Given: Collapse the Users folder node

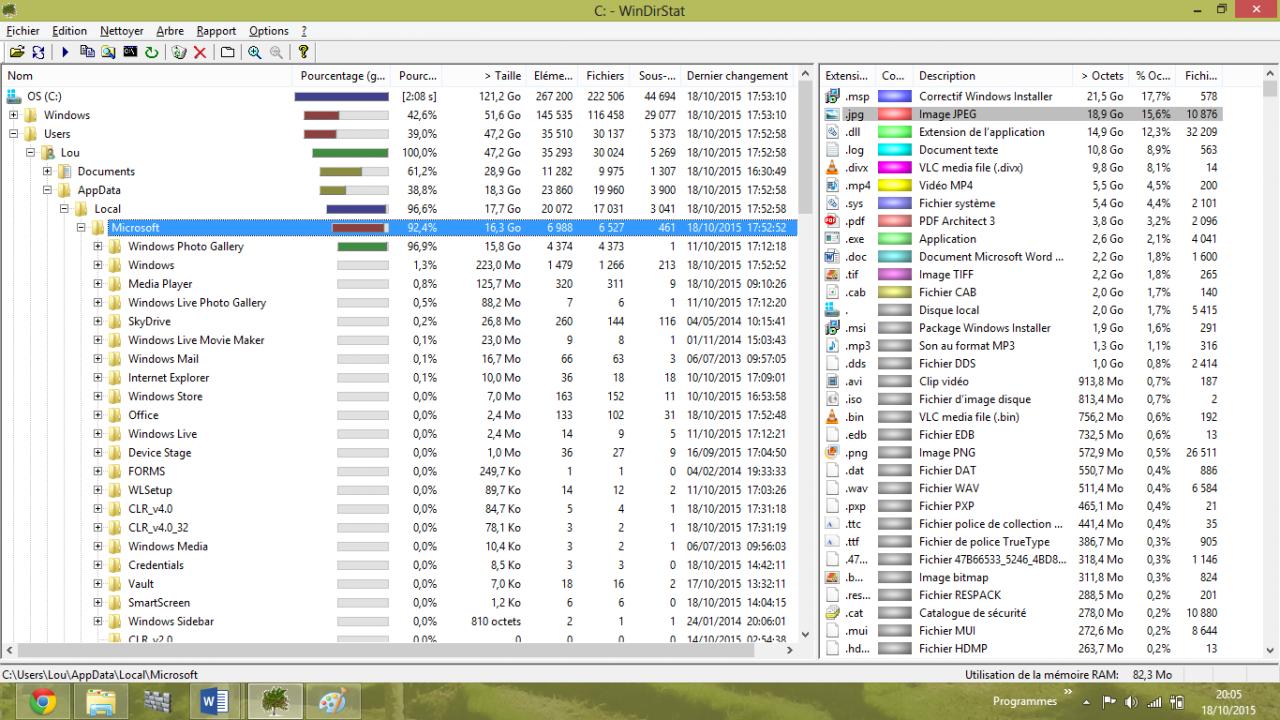Looking at the screenshot, I should [x=15, y=134].
